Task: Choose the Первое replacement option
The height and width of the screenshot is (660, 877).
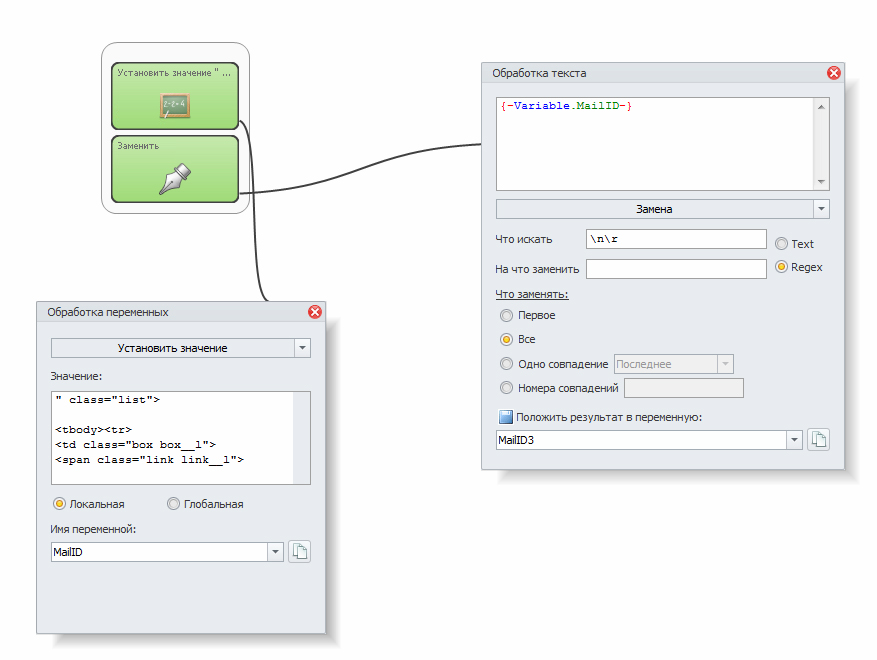Action: (x=507, y=315)
